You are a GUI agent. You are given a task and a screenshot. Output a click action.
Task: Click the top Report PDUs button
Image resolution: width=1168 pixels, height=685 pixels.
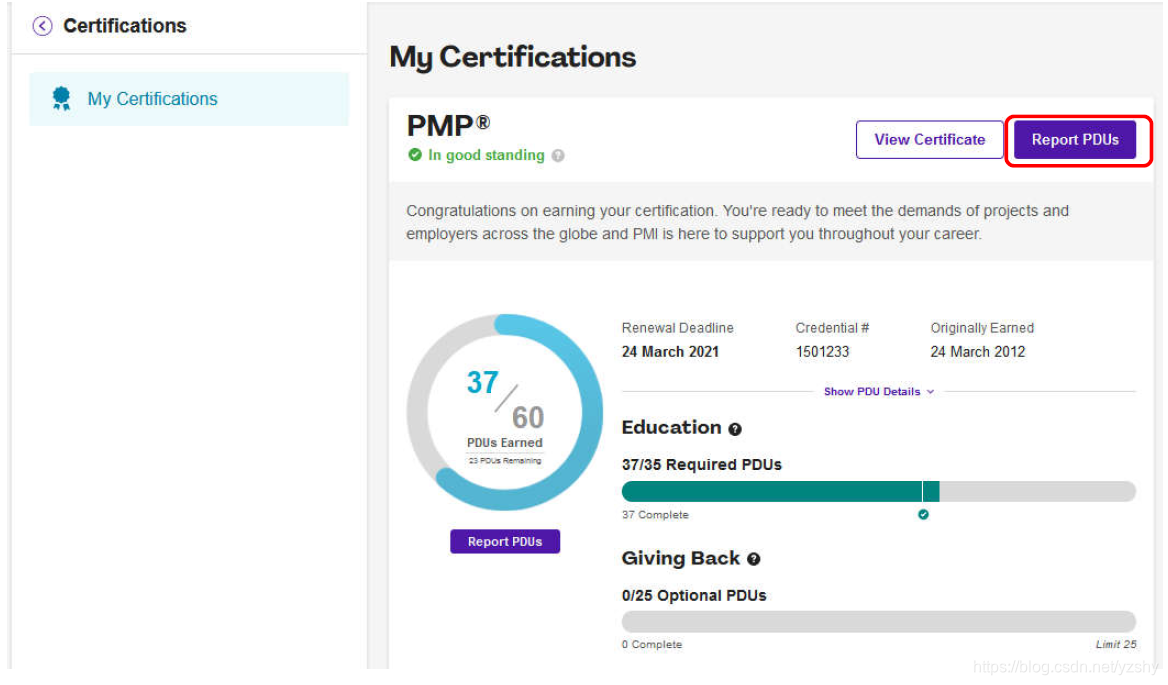(1075, 140)
